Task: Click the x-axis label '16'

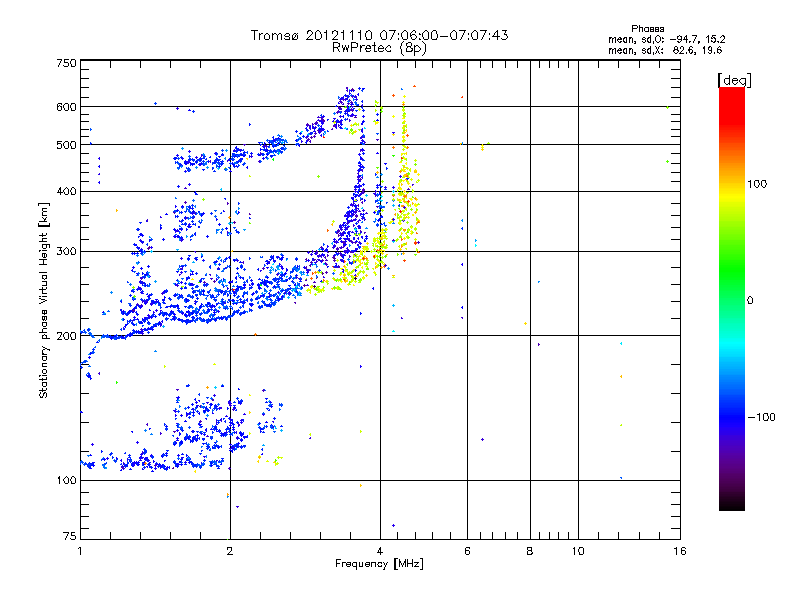Action: (680, 551)
